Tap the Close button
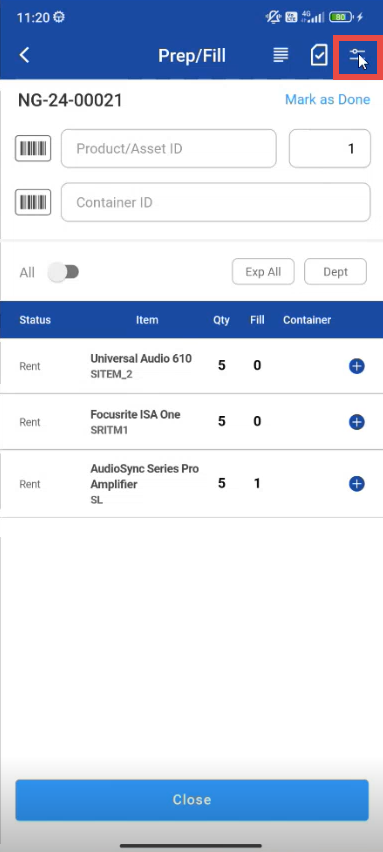383x852 pixels. 192,799
